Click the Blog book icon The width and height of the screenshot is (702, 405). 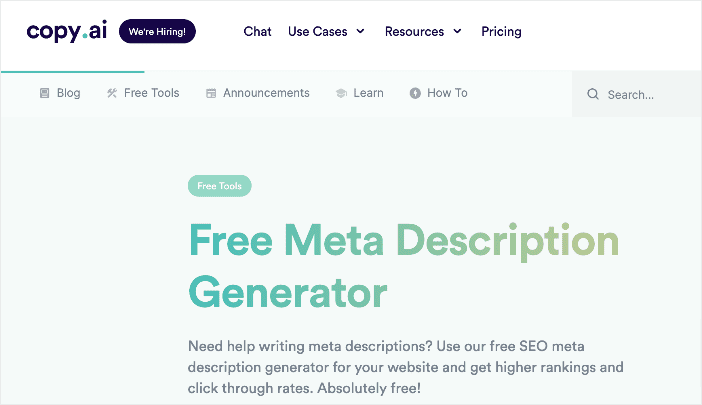click(x=44, y=93)
